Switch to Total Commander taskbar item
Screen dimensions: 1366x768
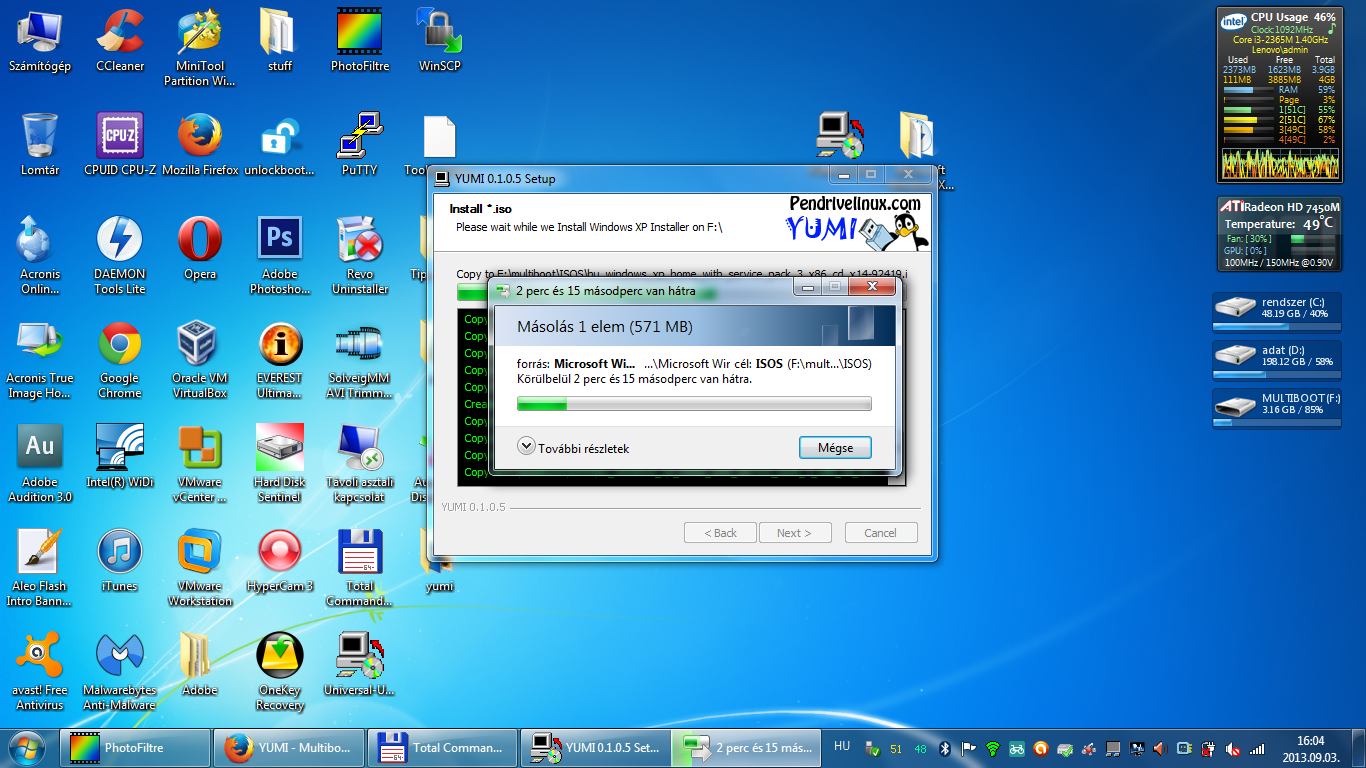pos(443,747)
